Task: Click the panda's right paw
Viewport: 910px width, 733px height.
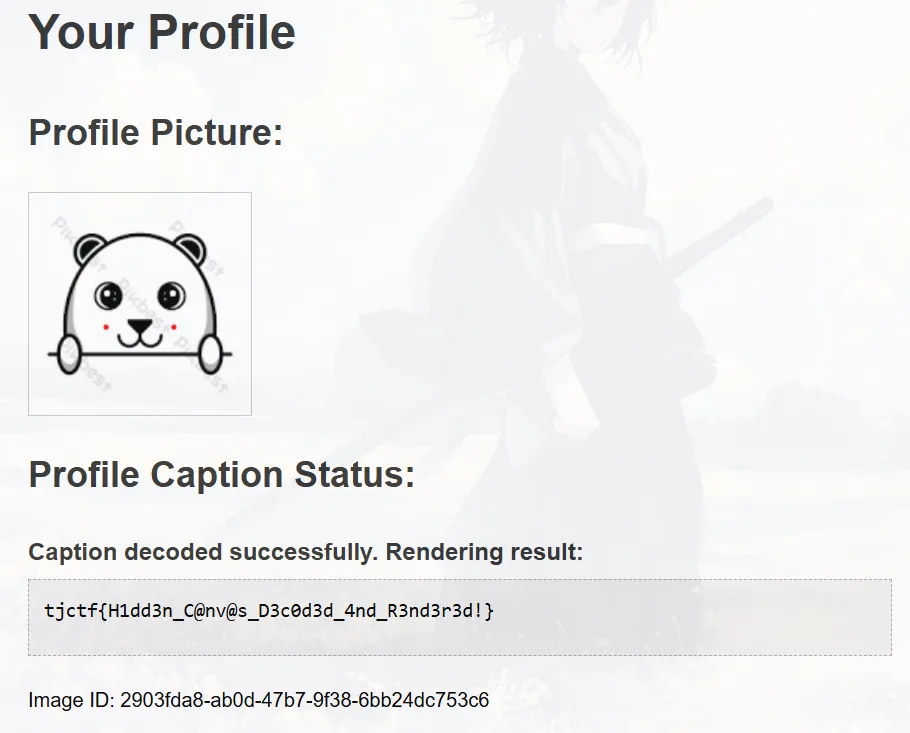Action: click(211, 354)
